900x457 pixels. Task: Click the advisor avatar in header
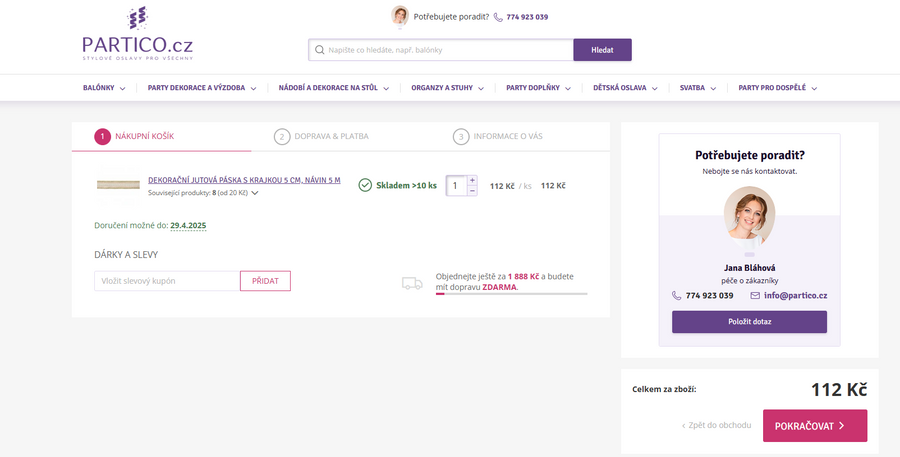(400, 16)
